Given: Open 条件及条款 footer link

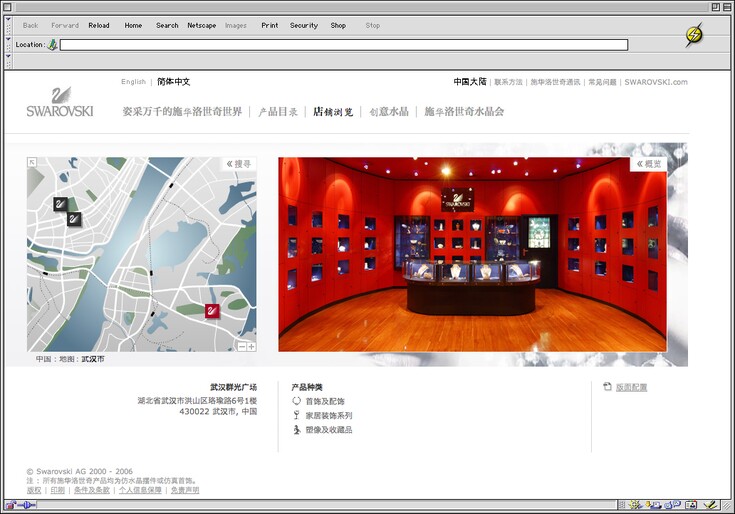Looking at the screenshot, I should [x=91, y=490].
